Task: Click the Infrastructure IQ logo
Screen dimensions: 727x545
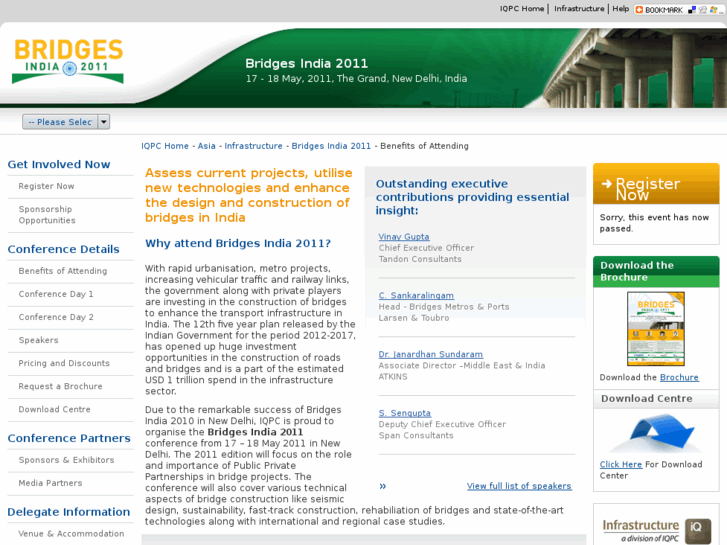Action: [656, 531]
